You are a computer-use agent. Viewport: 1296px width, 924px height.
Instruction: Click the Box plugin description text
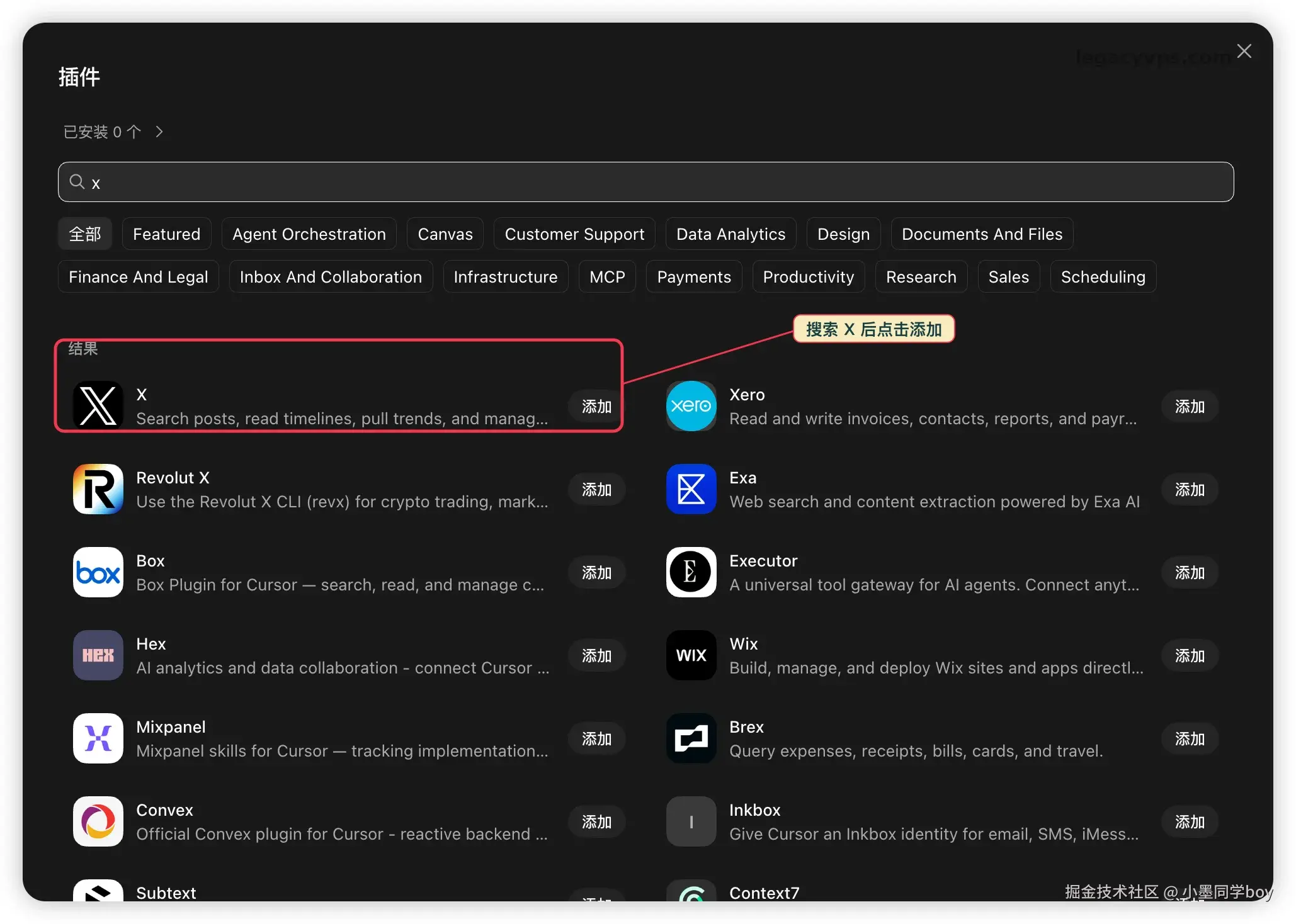point(340,585)
